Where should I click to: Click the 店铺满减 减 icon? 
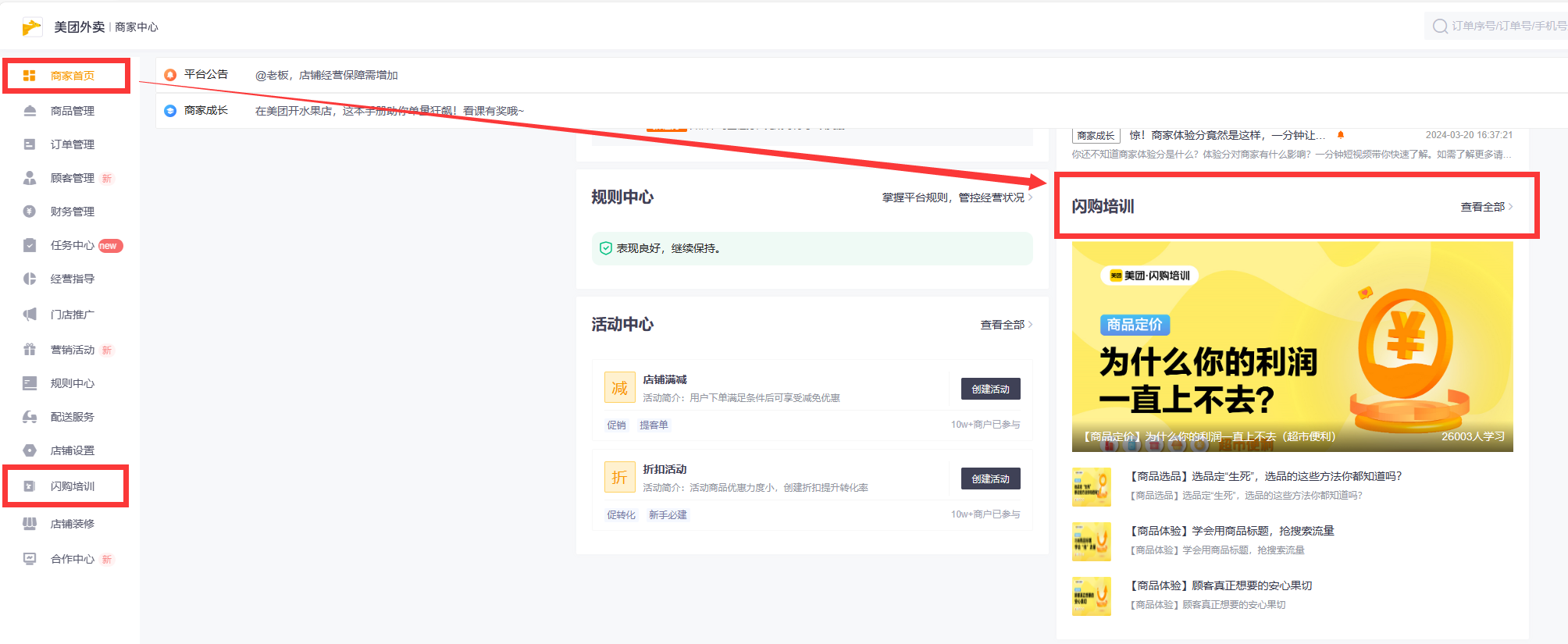[619, 388]
